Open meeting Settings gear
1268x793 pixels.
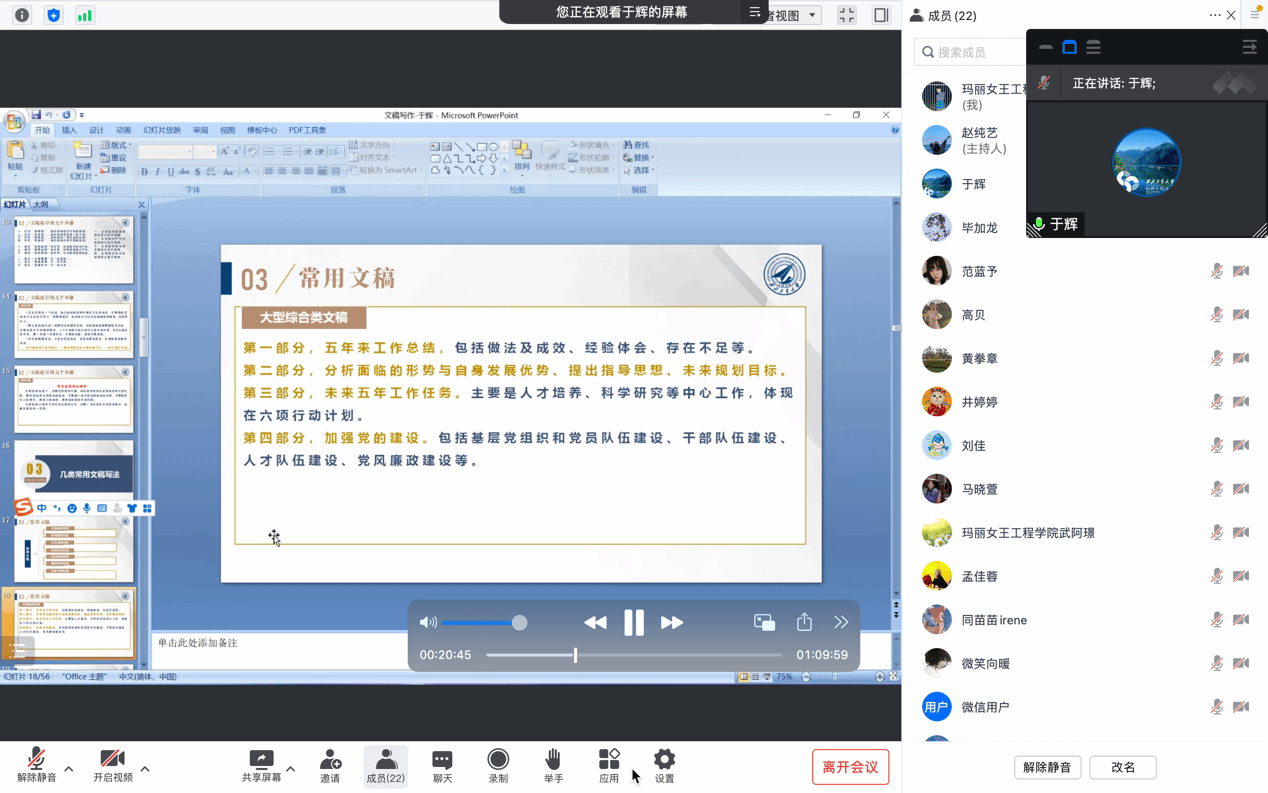click(x=664, y=766)
